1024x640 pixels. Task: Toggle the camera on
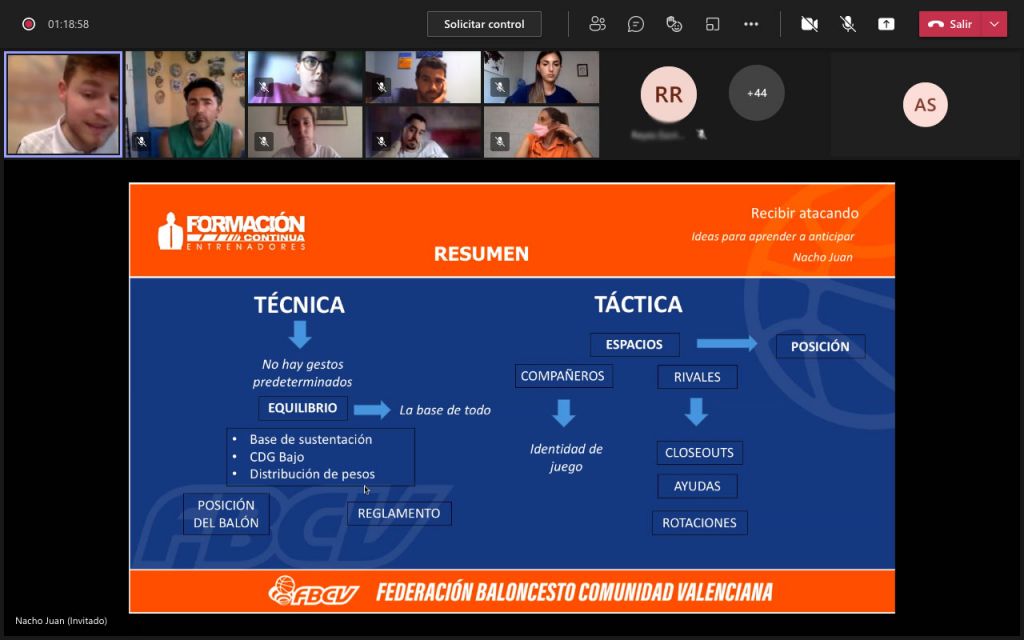(x=809, y=24)
